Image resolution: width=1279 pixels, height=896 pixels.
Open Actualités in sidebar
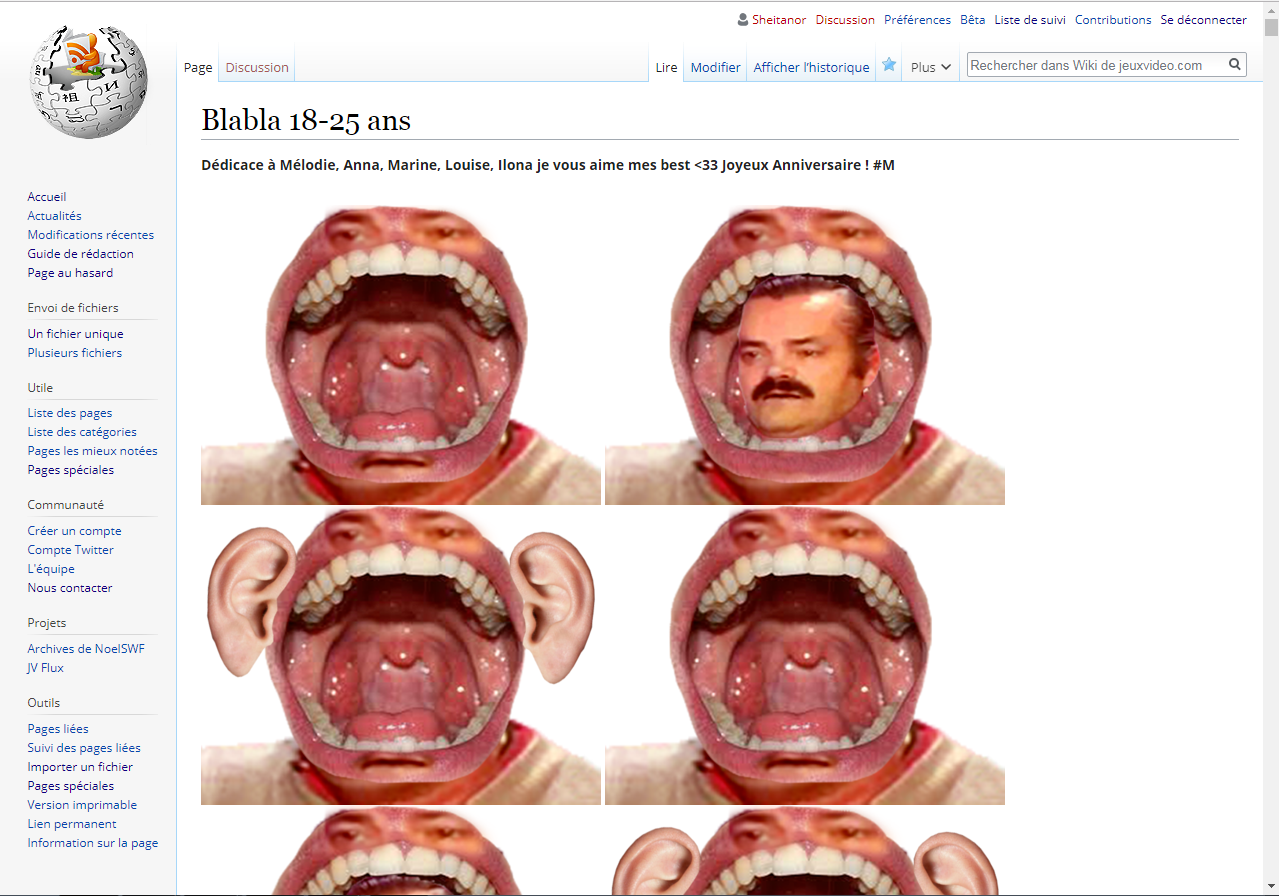(x=55, y=216)
